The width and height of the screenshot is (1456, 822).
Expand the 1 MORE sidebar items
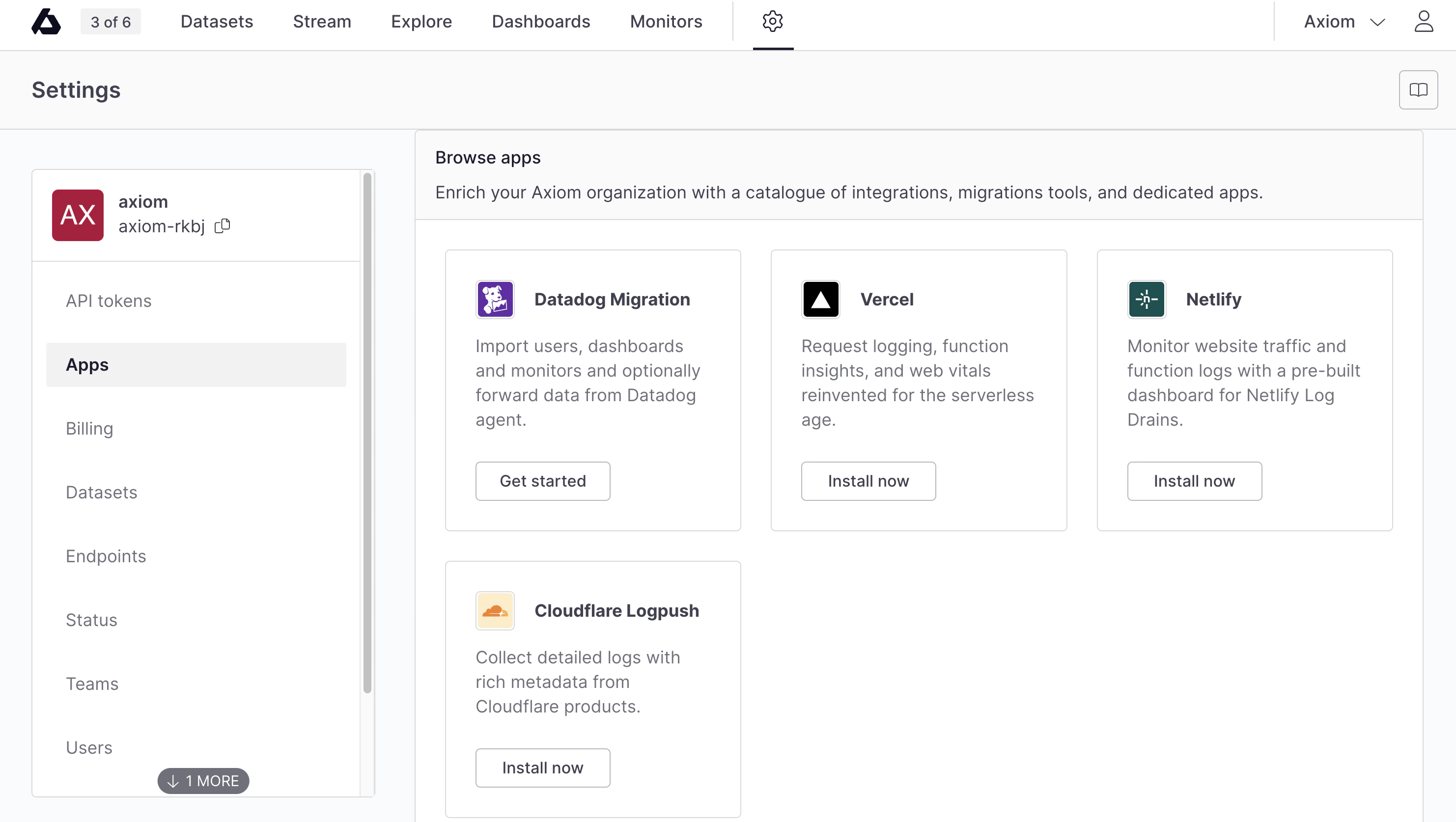click(203, 781)
